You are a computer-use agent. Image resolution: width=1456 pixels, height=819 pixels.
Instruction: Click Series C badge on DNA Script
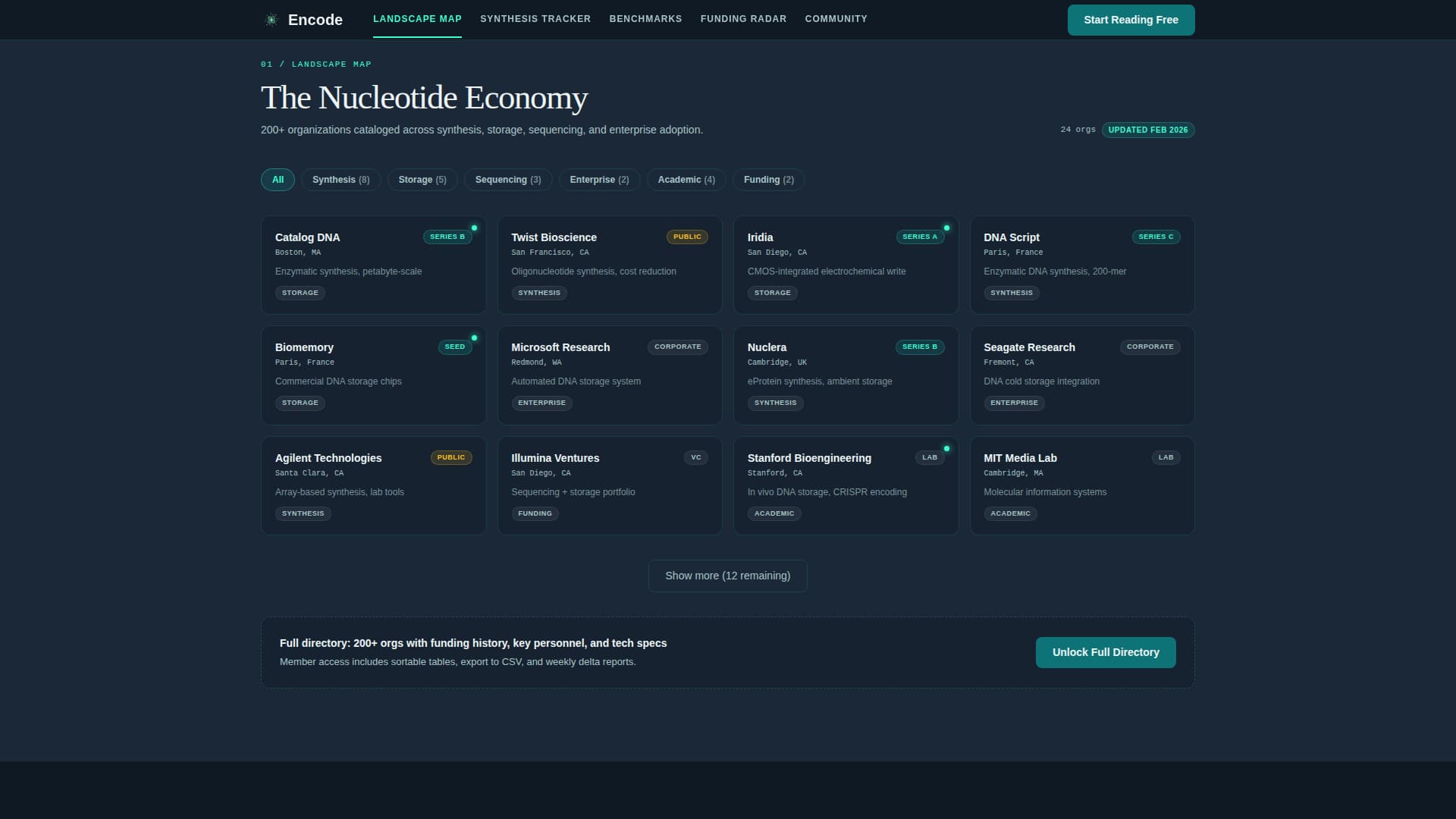(x=1156, y=237)
